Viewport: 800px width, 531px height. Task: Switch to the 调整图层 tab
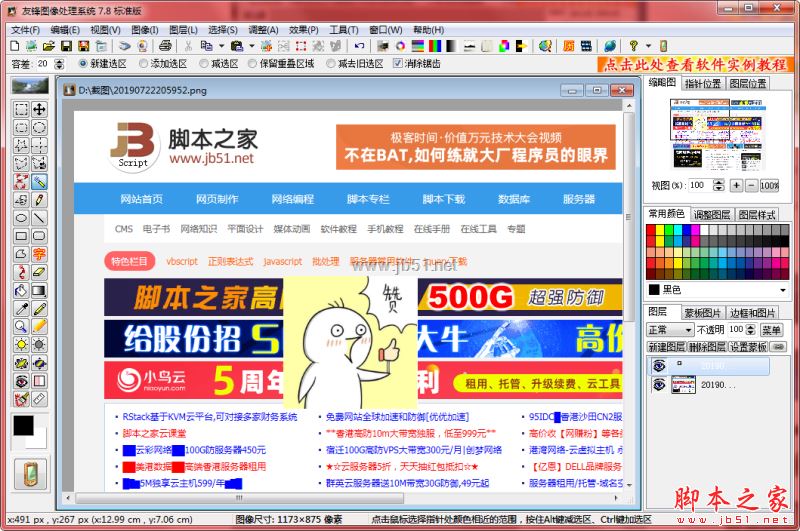click(712, 214)
